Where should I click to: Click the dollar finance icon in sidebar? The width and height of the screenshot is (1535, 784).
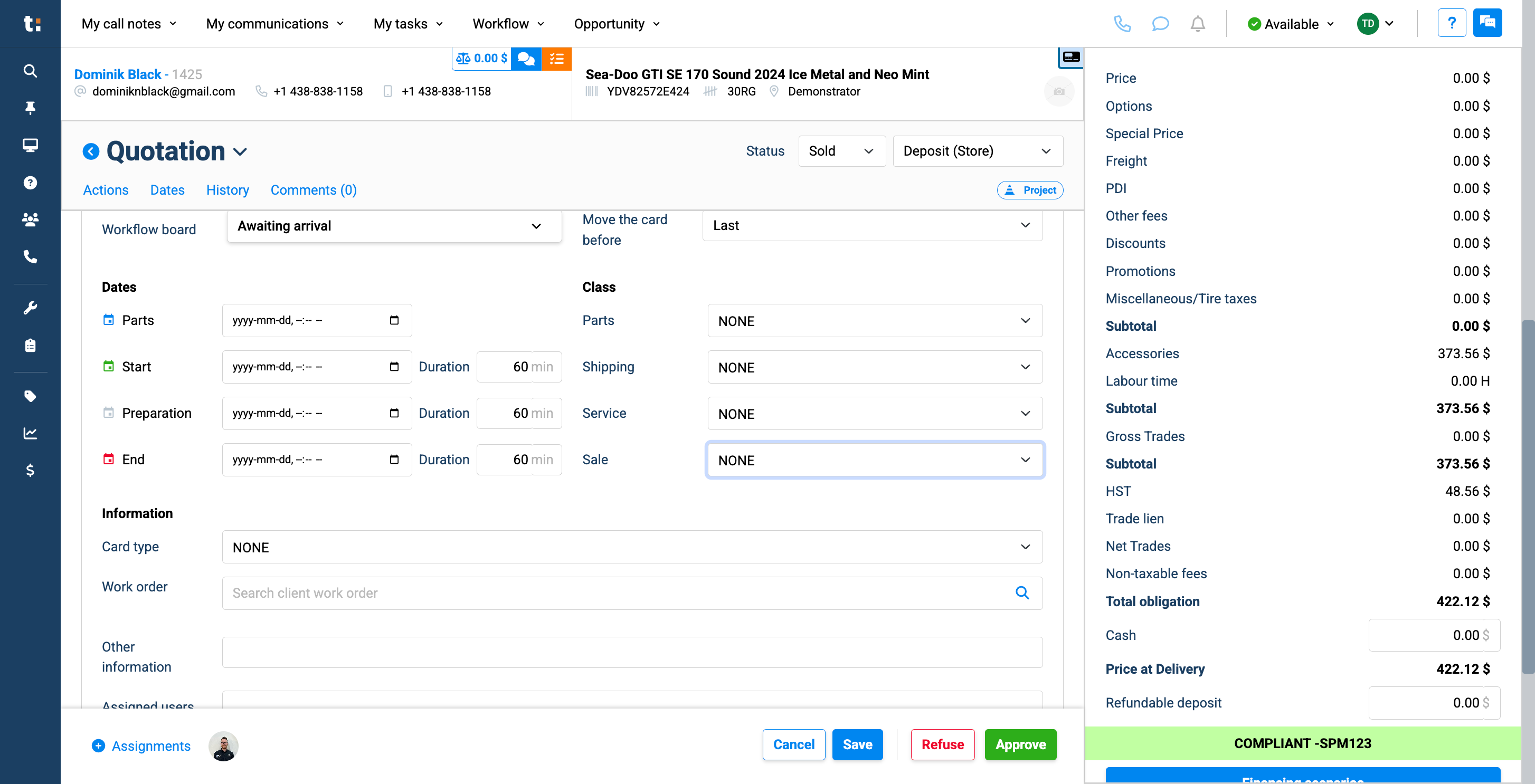click(x=30, y=471)
